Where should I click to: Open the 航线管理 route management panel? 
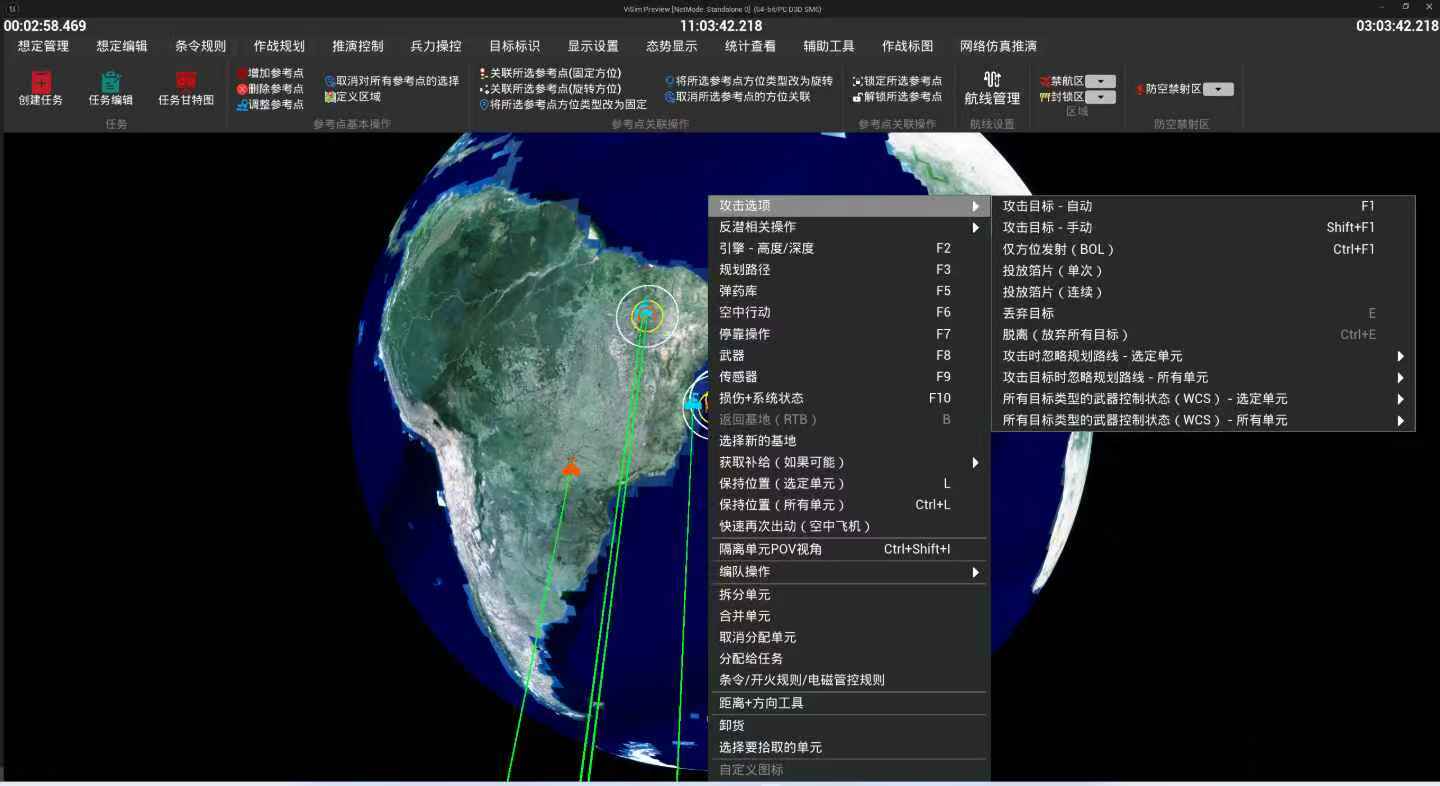[x=993, y=90]
